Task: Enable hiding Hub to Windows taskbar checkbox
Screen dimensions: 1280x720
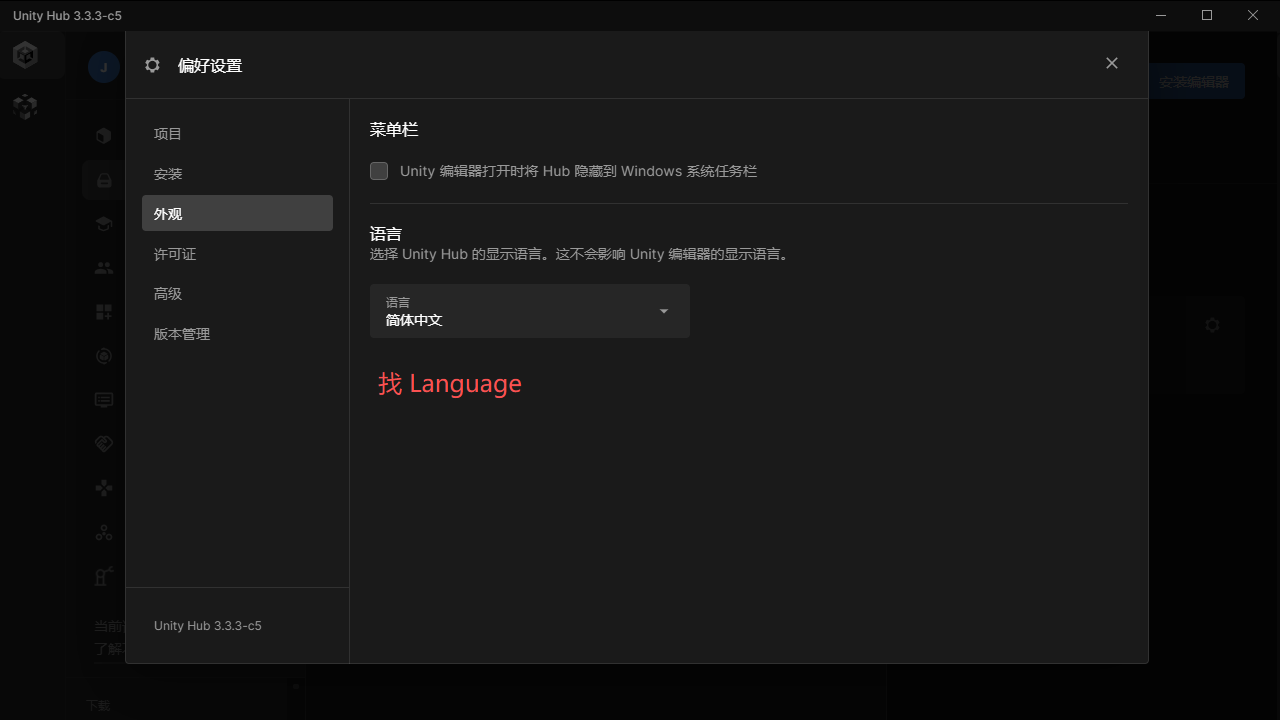Action: click(x=379, y=171)
